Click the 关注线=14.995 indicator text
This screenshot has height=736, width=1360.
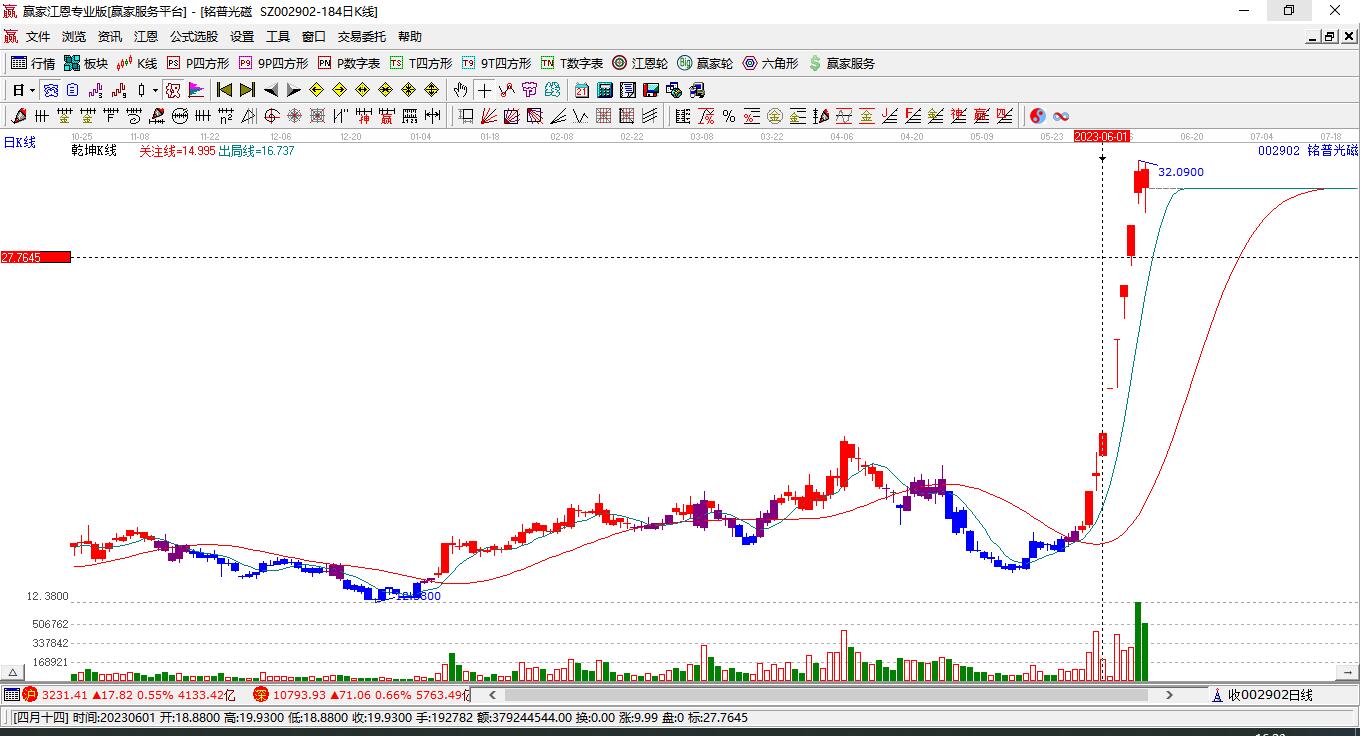[x=177, y=151]
